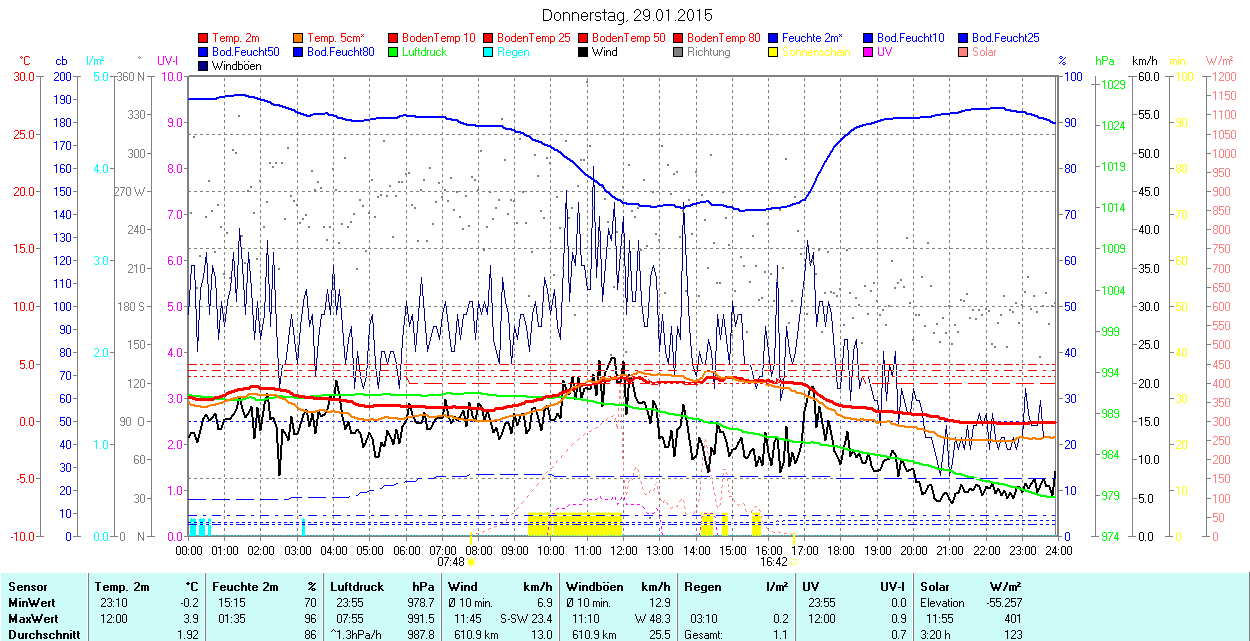
Task: Click the red Temp. 2m legend swatch
Action: pyautogui.click(x=204, y=38)
